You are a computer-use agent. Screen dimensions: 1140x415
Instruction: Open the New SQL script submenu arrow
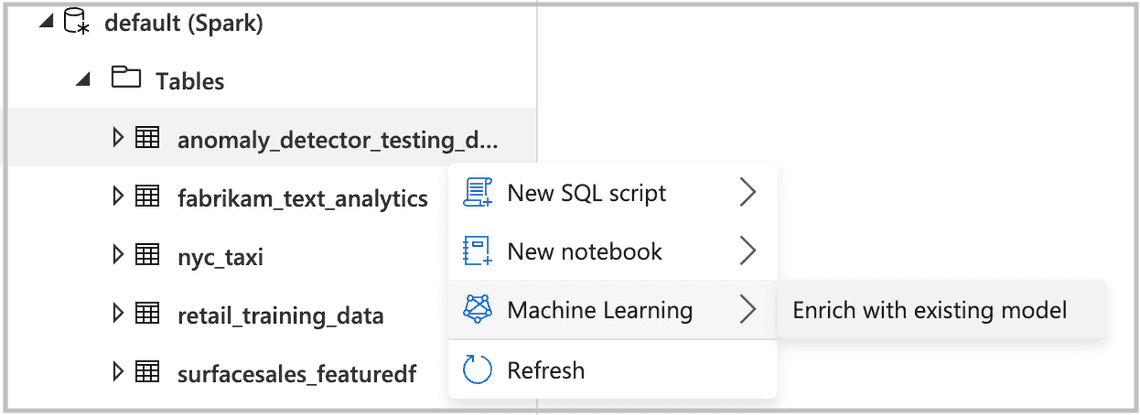[747, 193]
